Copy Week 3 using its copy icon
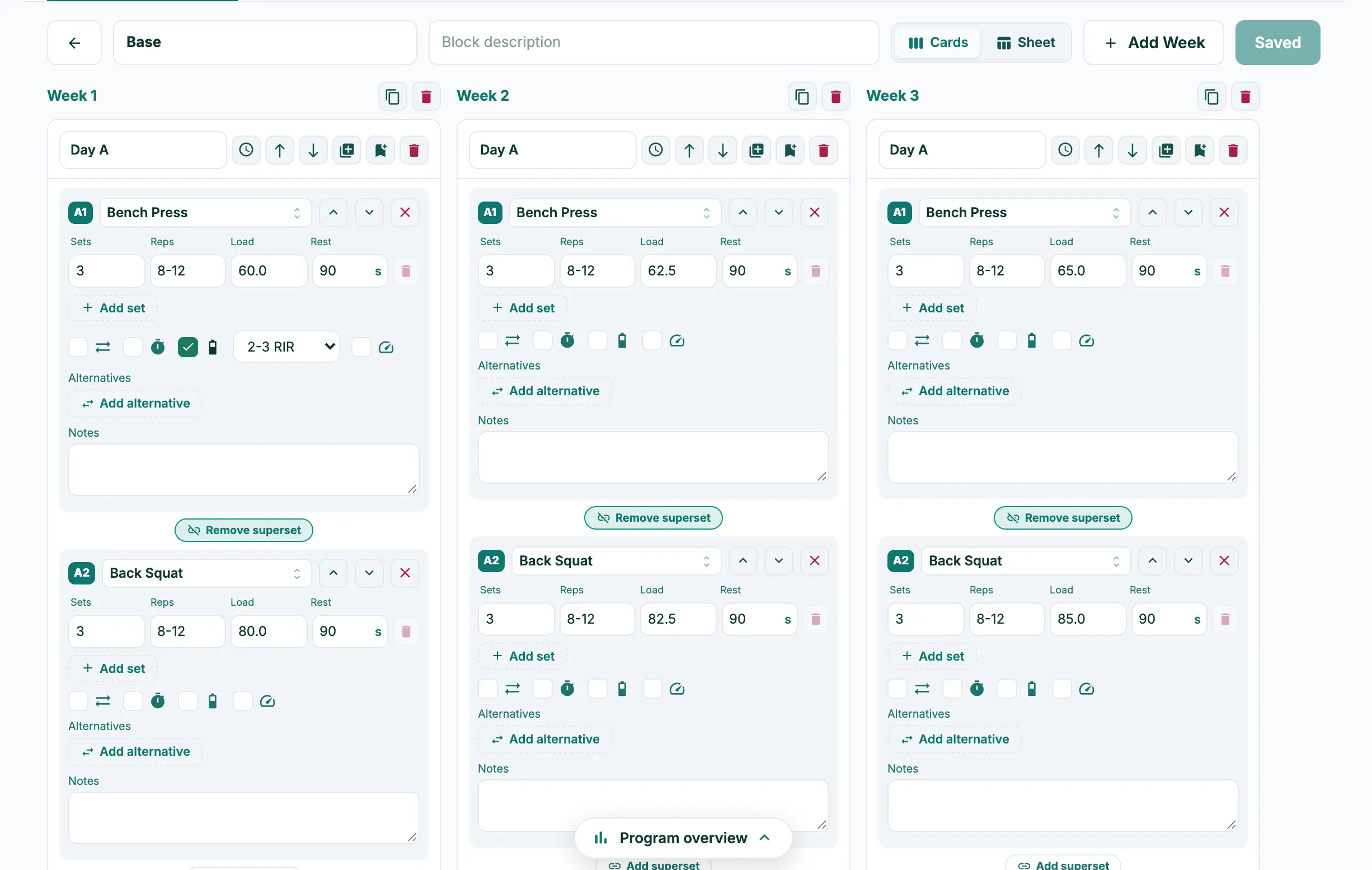Screen dimensions: 1372x870 click(1211, 96)
